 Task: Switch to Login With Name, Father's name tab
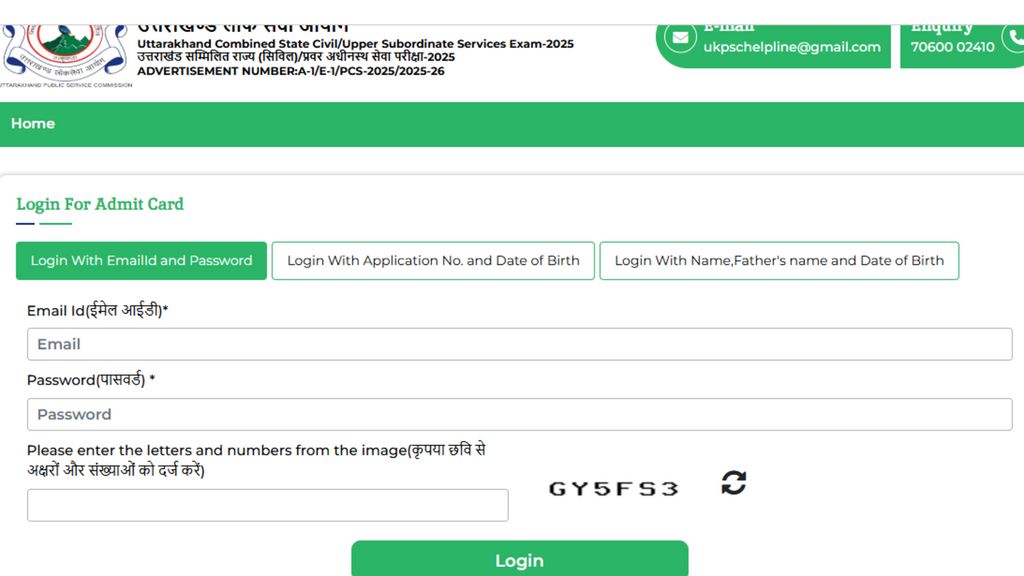[779, 261]
